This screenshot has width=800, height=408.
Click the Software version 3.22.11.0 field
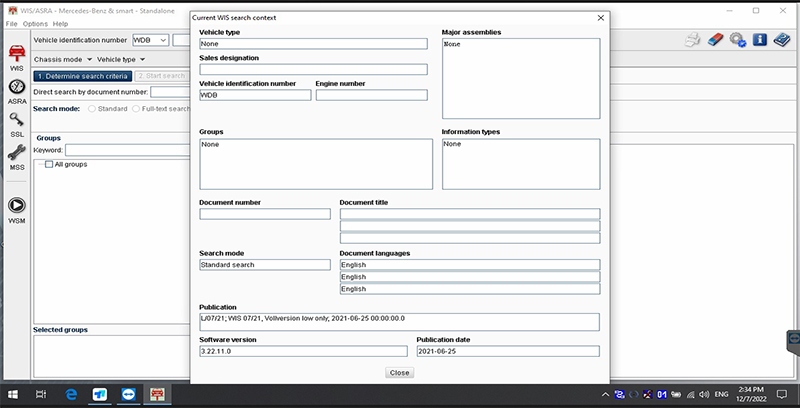click(304, 351)
